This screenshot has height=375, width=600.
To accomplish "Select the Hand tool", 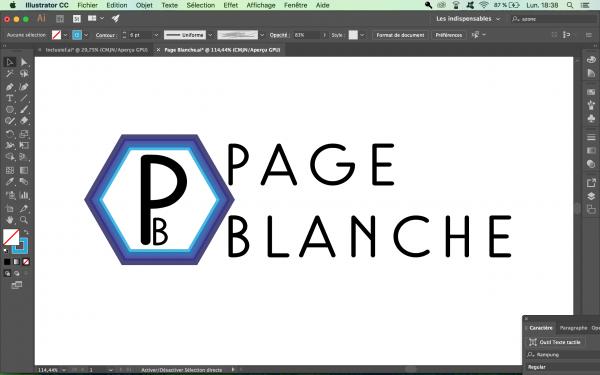I will pyautogui.click(x=10, y=220).
